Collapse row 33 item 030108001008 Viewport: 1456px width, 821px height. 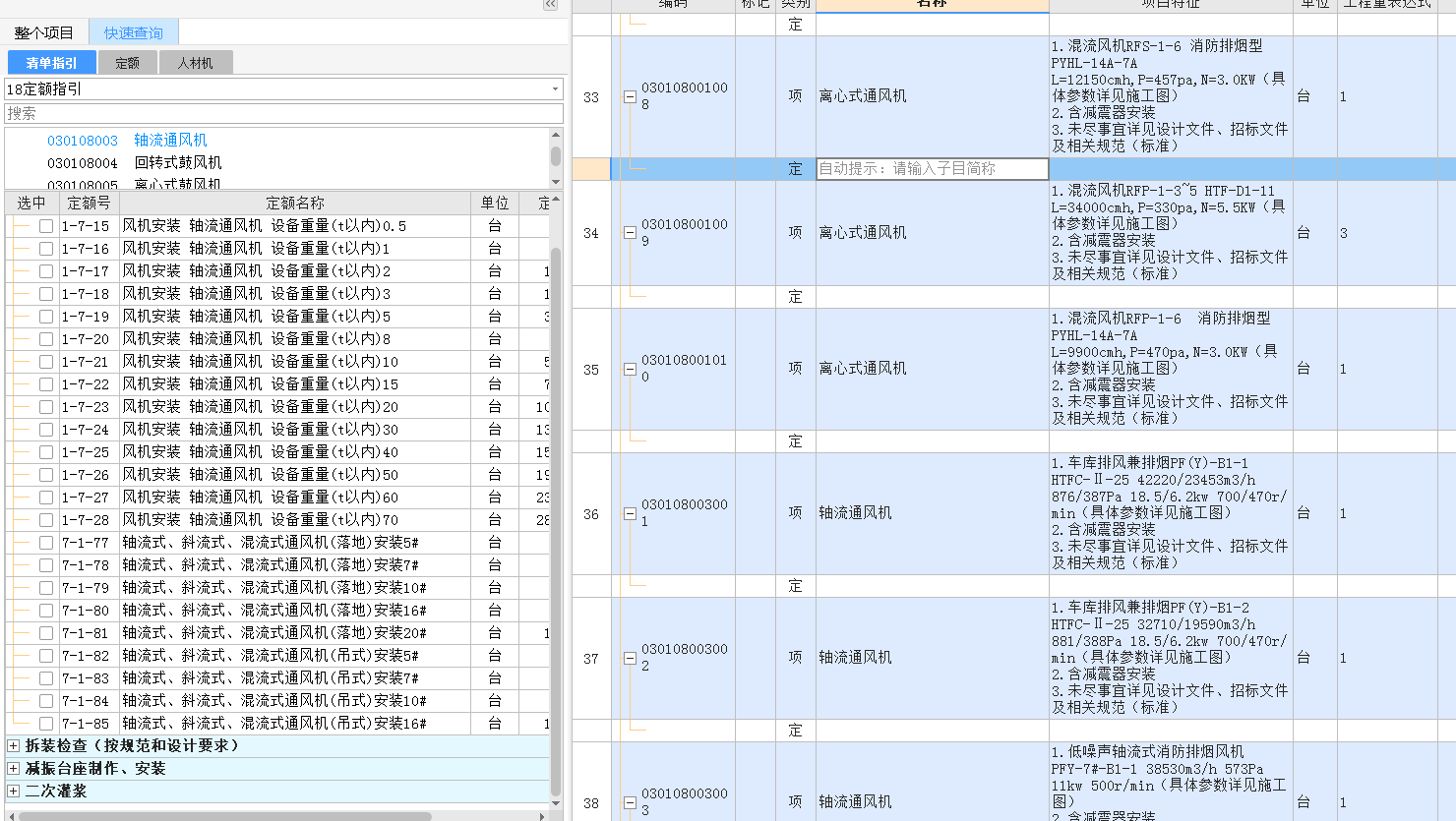[x=630, y=96]
